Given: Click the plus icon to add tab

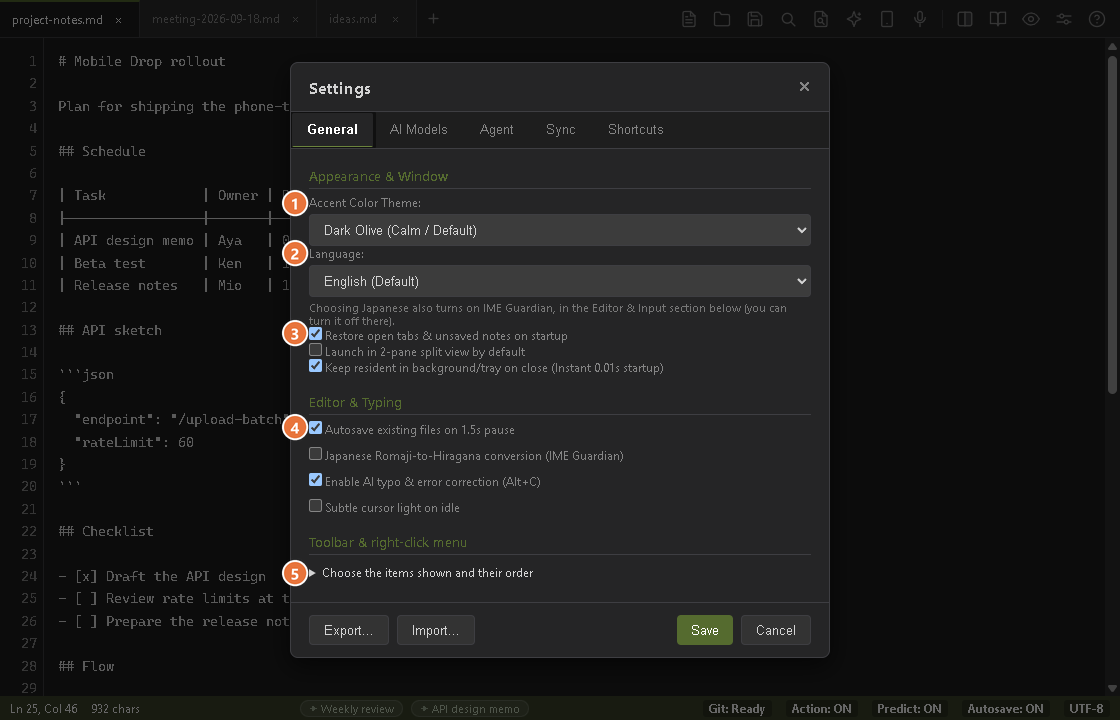Looking at the screenshot, I should tap(433, 19).
